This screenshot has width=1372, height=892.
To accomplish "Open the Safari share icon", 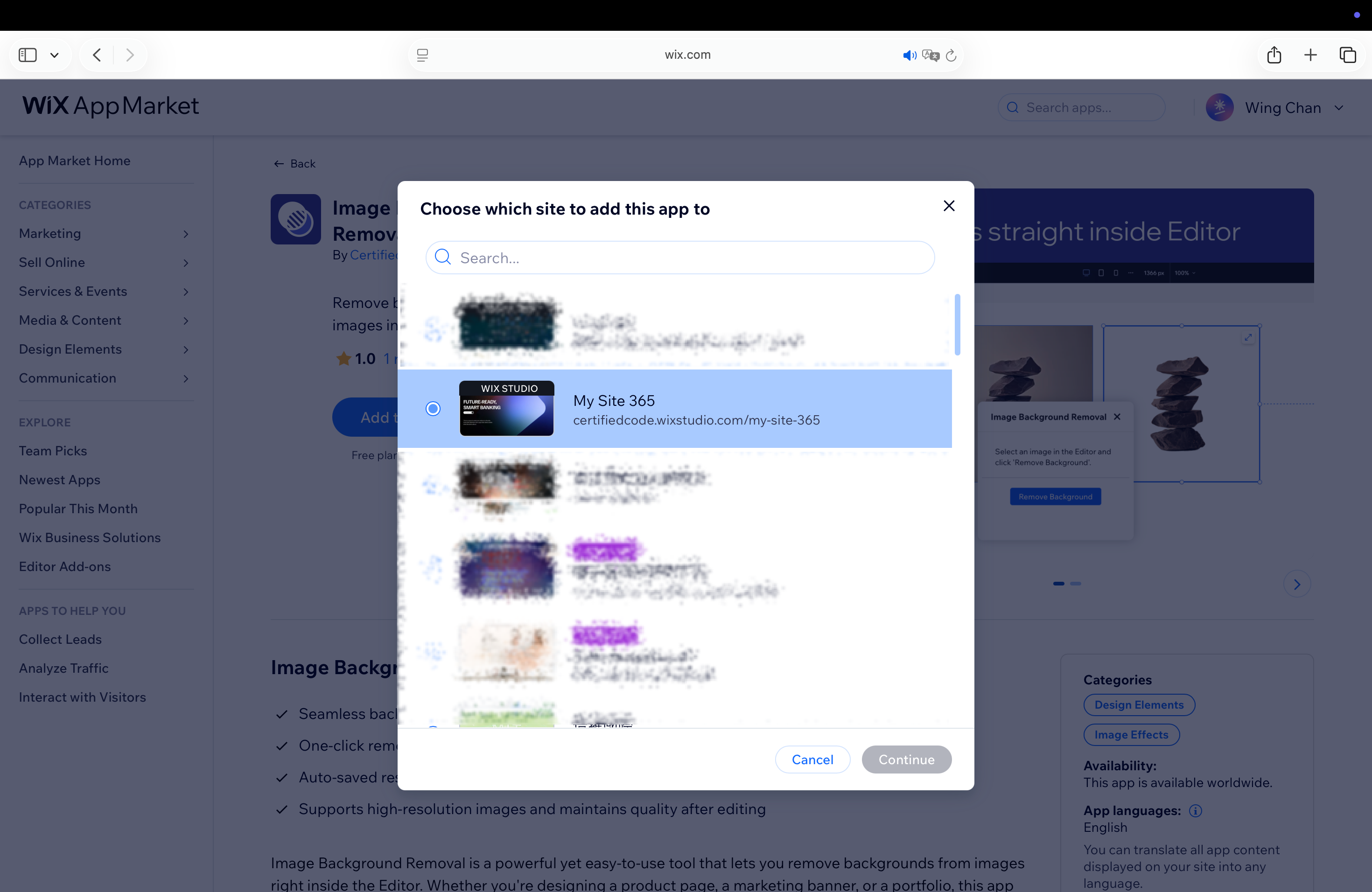I will (1274, 55).
